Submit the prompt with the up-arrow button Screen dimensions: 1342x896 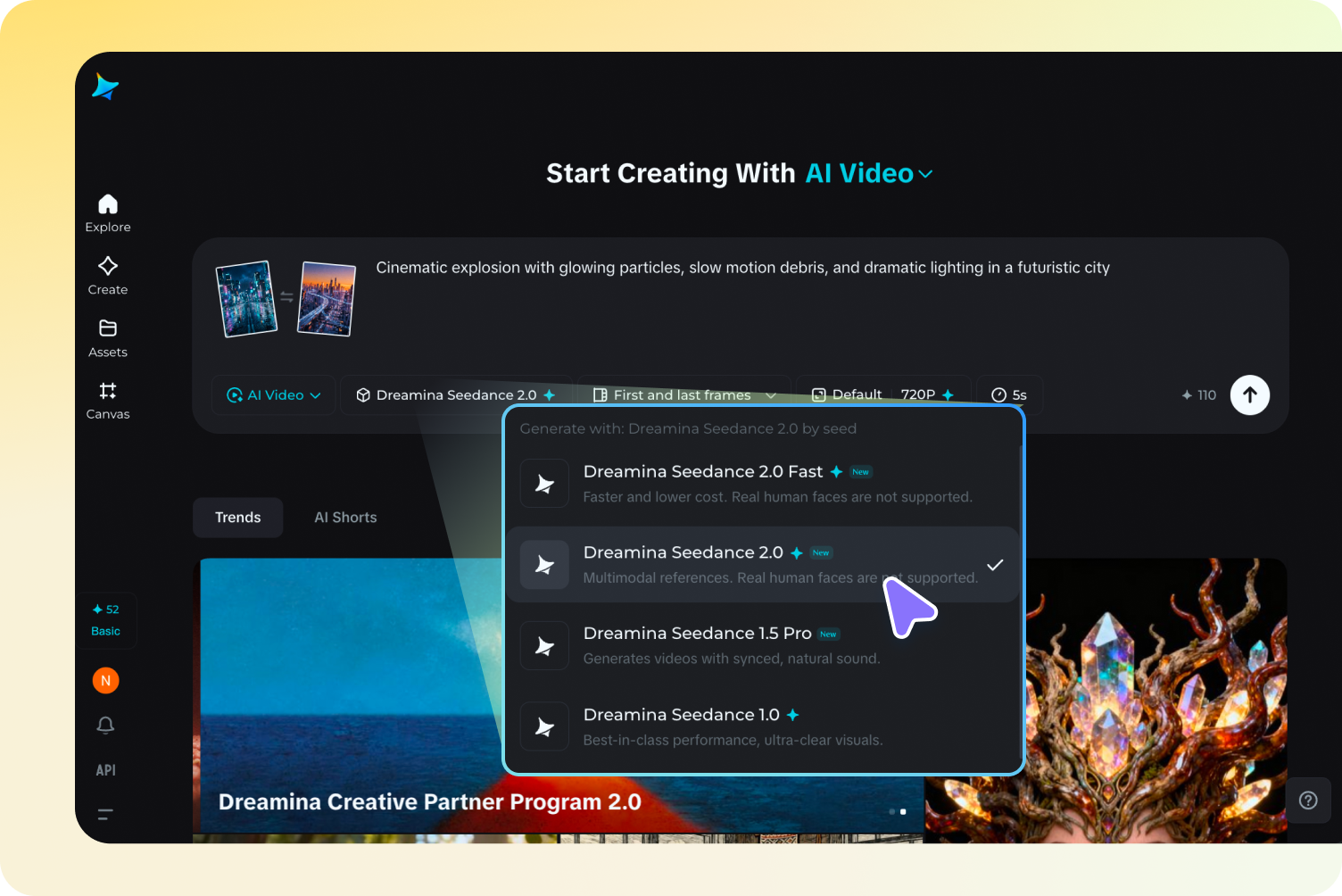click(1250, 394)
